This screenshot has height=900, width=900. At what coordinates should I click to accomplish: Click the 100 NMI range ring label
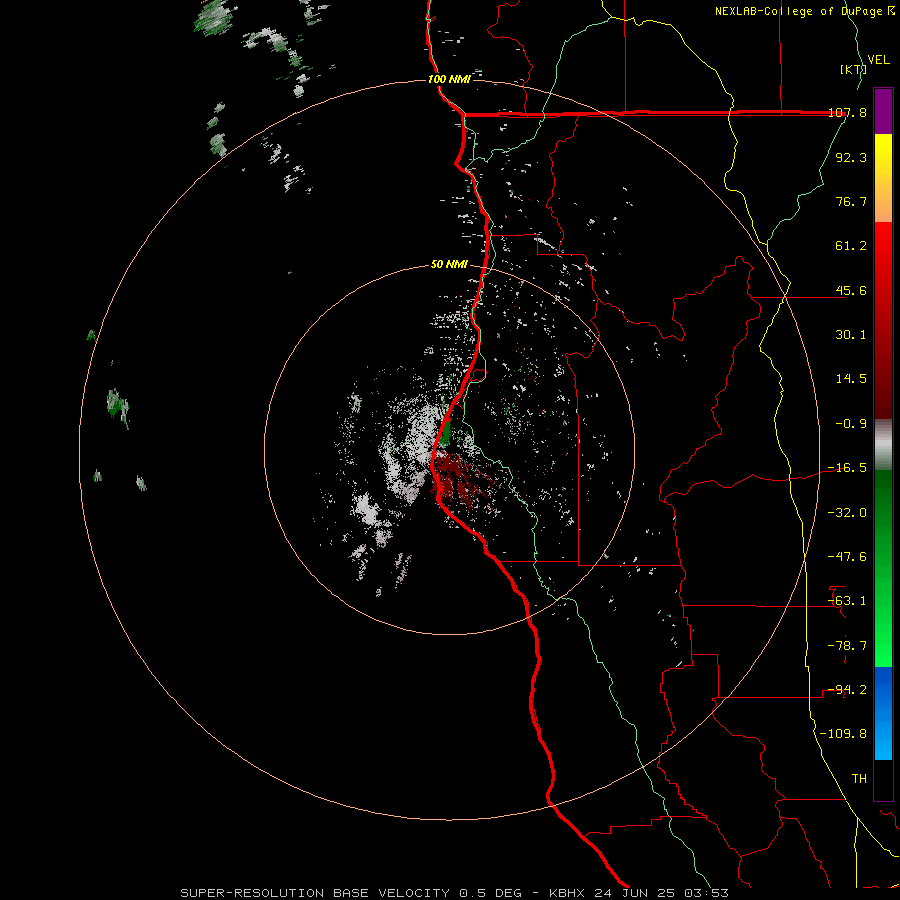pyautogui.click(x=449, y=79)
